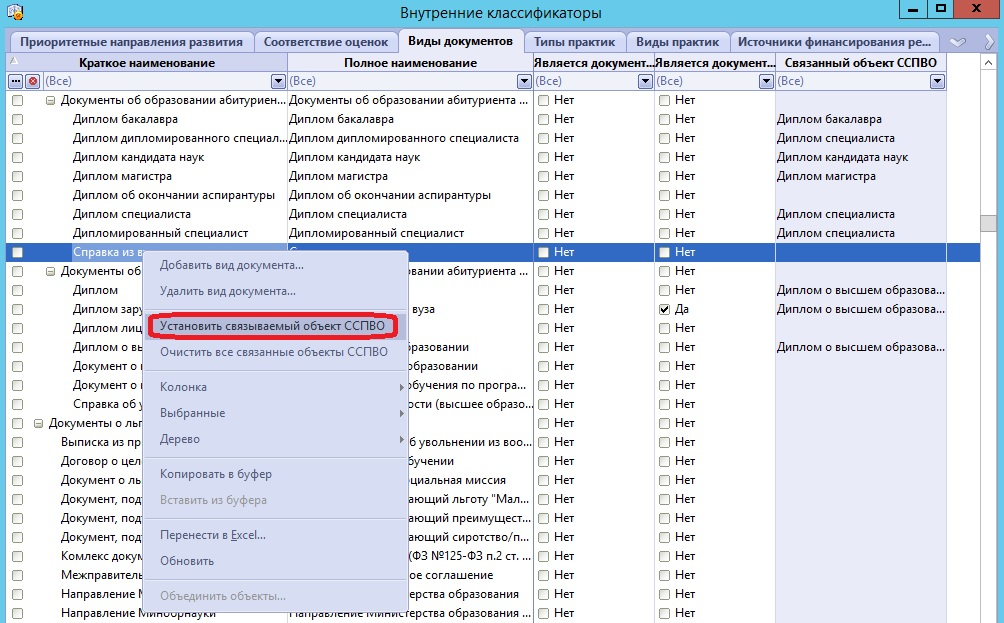The image size is (1004, 623).
Task: Click the vertical scrollbar up arrow
Action: pos(989,63)
